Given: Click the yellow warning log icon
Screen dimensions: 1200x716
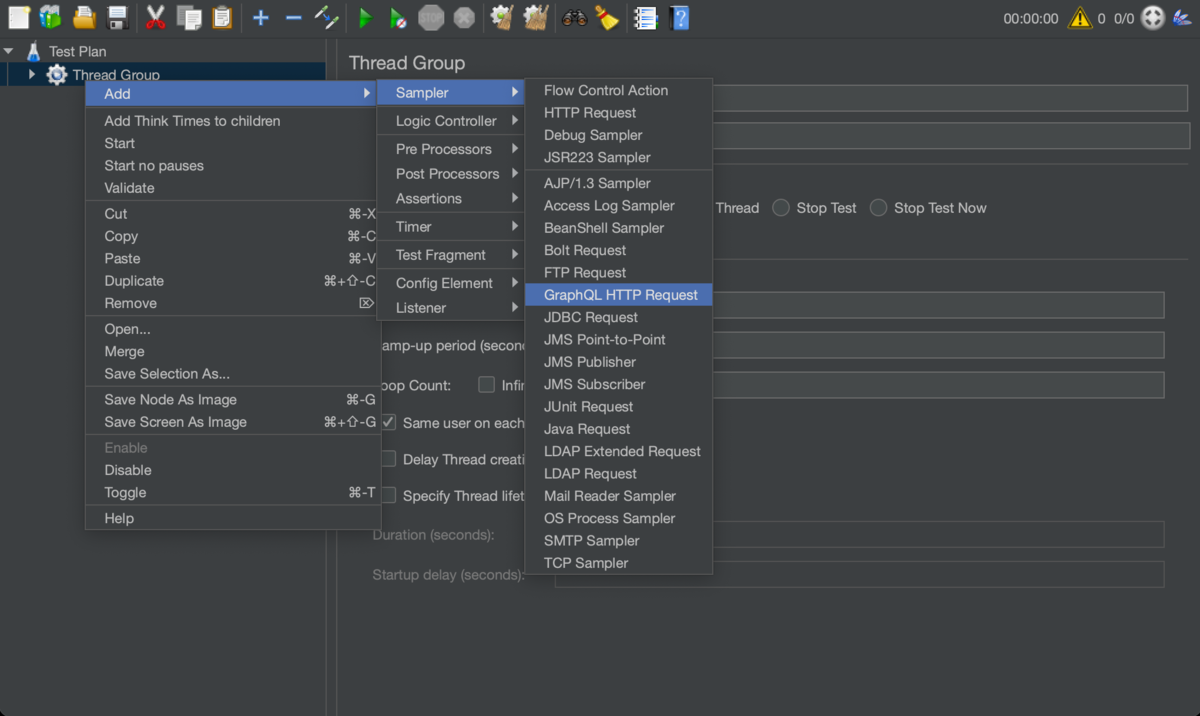Looking at the screenshot, I should pyautogui.click(x=1079, y=18).
